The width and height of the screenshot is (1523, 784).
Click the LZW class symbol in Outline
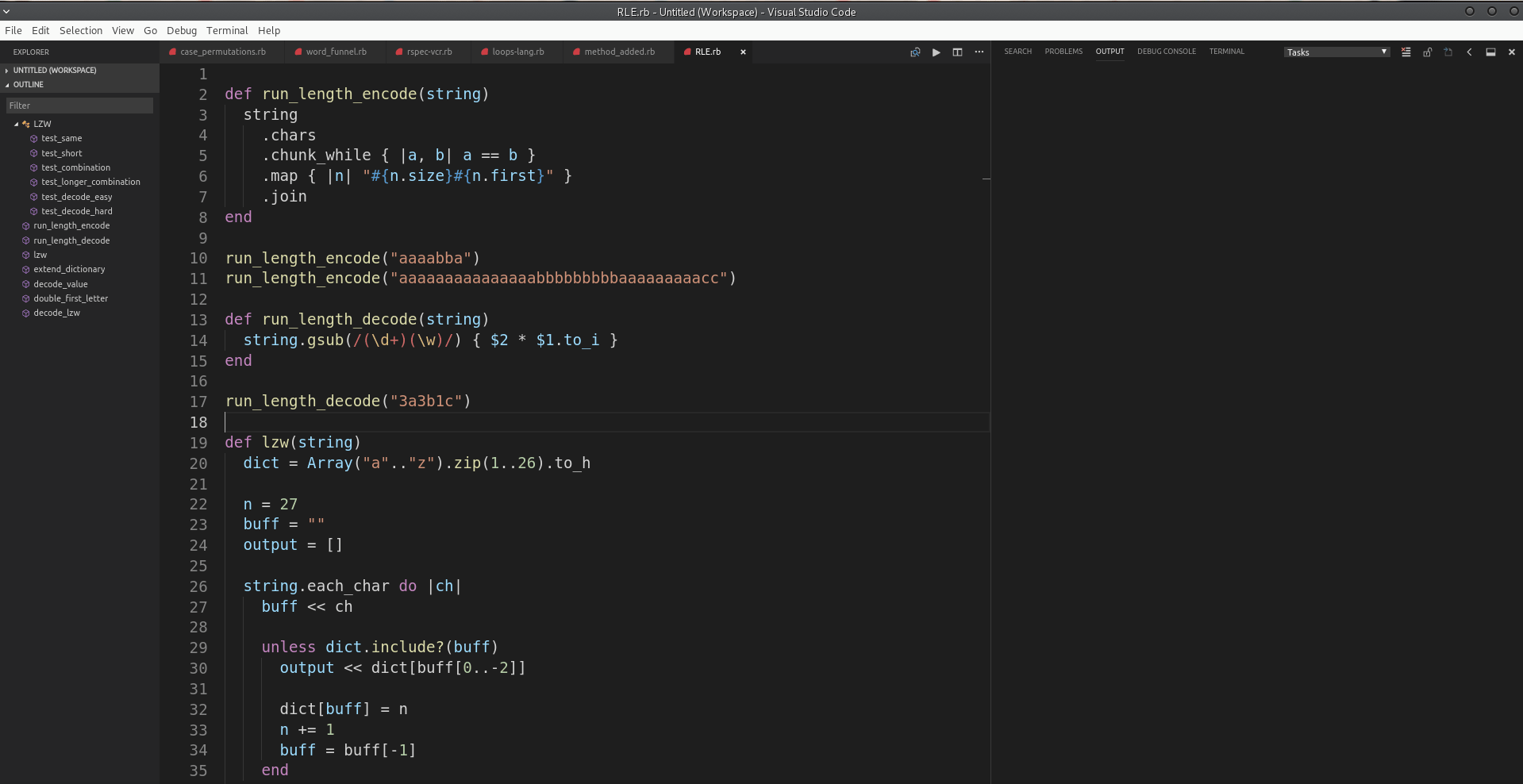(44, 124)
